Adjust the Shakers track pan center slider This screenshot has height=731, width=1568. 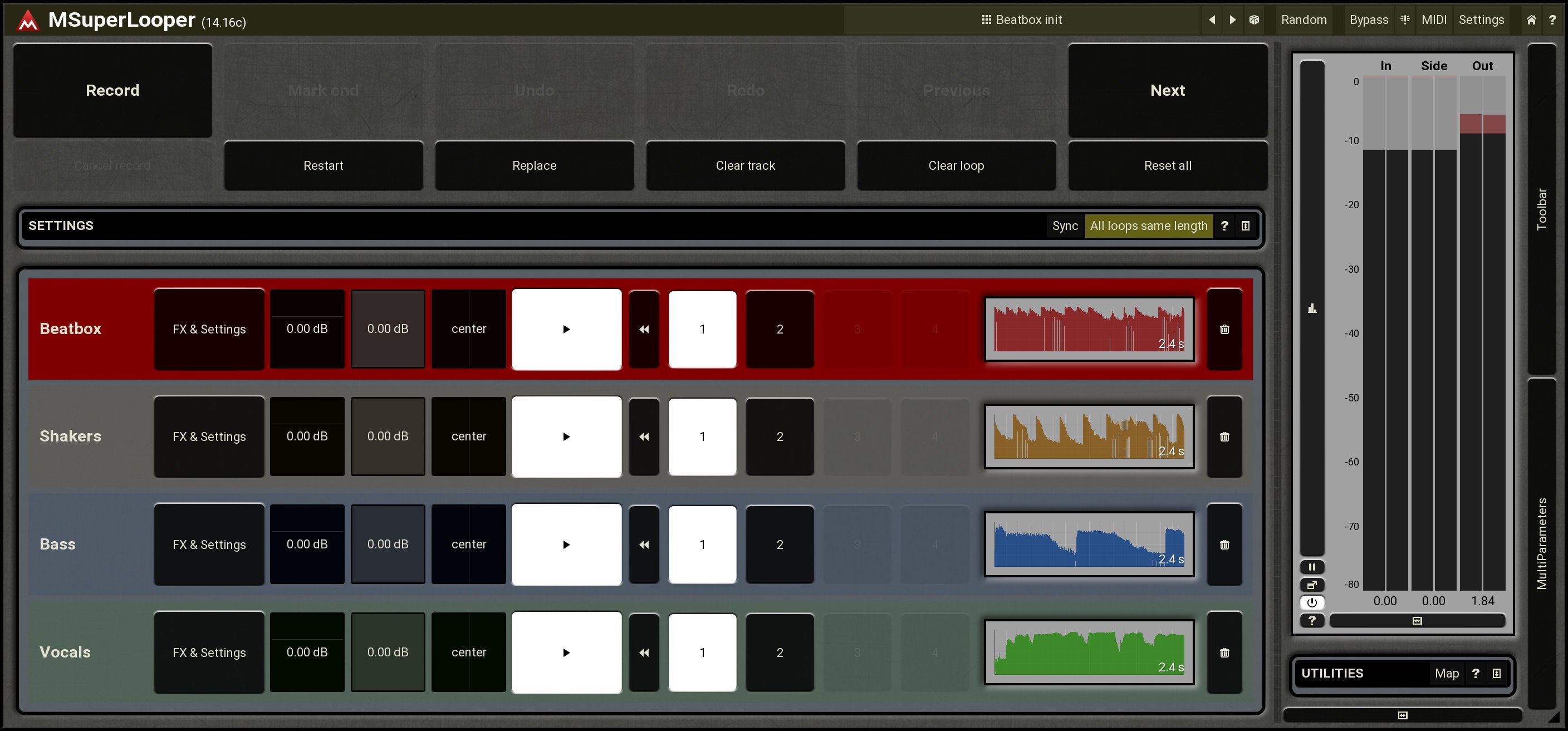tap(468, 436)
